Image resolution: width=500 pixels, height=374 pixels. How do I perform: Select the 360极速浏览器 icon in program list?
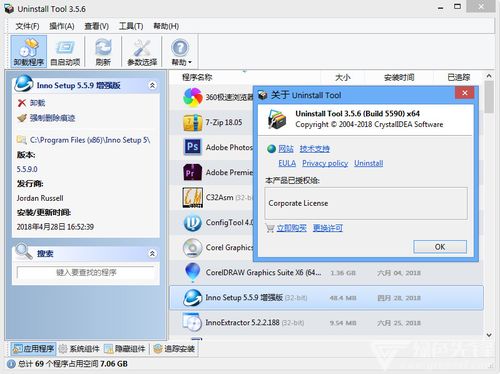coord(193,97)
